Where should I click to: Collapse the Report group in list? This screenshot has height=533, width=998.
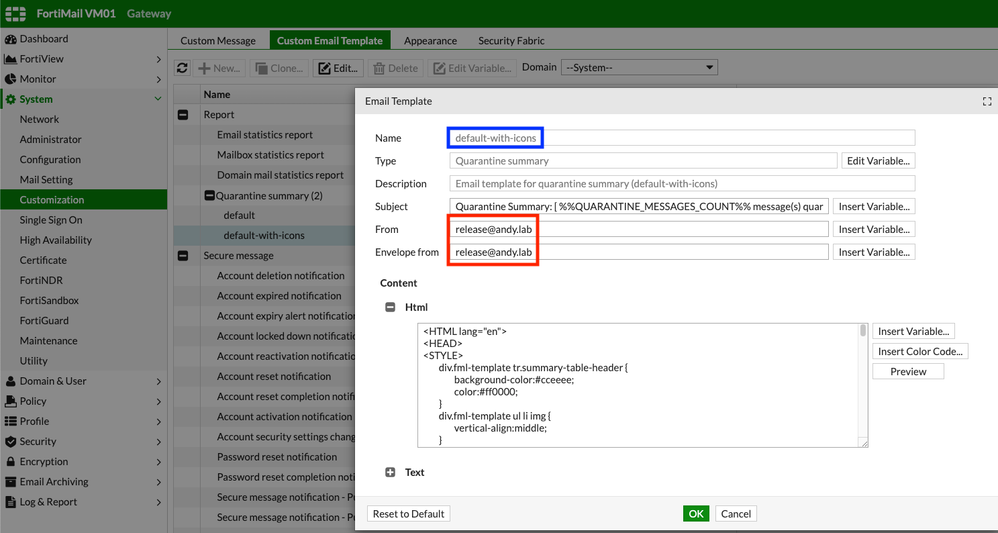(x=183, y=115)
